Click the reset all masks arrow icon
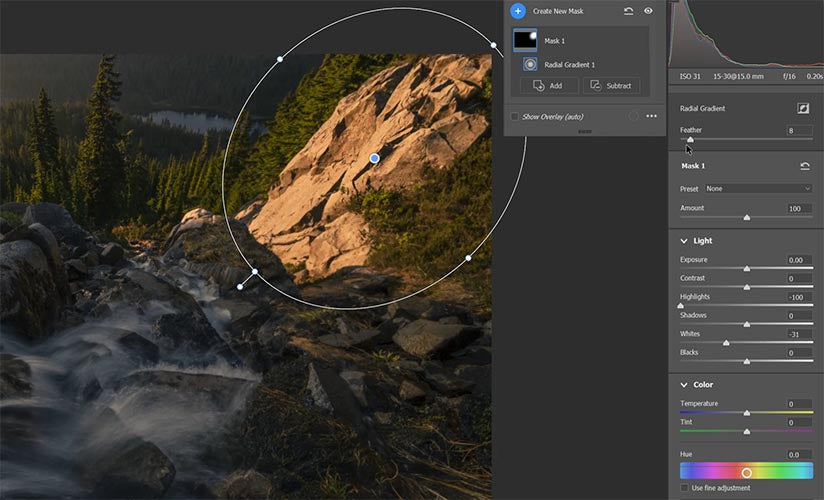824x500 pixels. [x=628, y=11]
